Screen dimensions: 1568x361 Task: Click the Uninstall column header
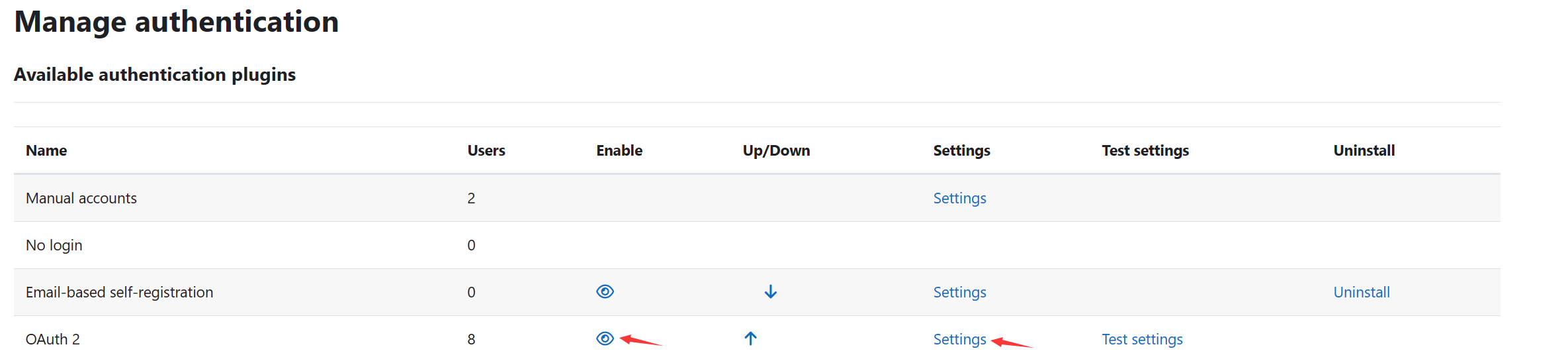tap(1364, 150)
